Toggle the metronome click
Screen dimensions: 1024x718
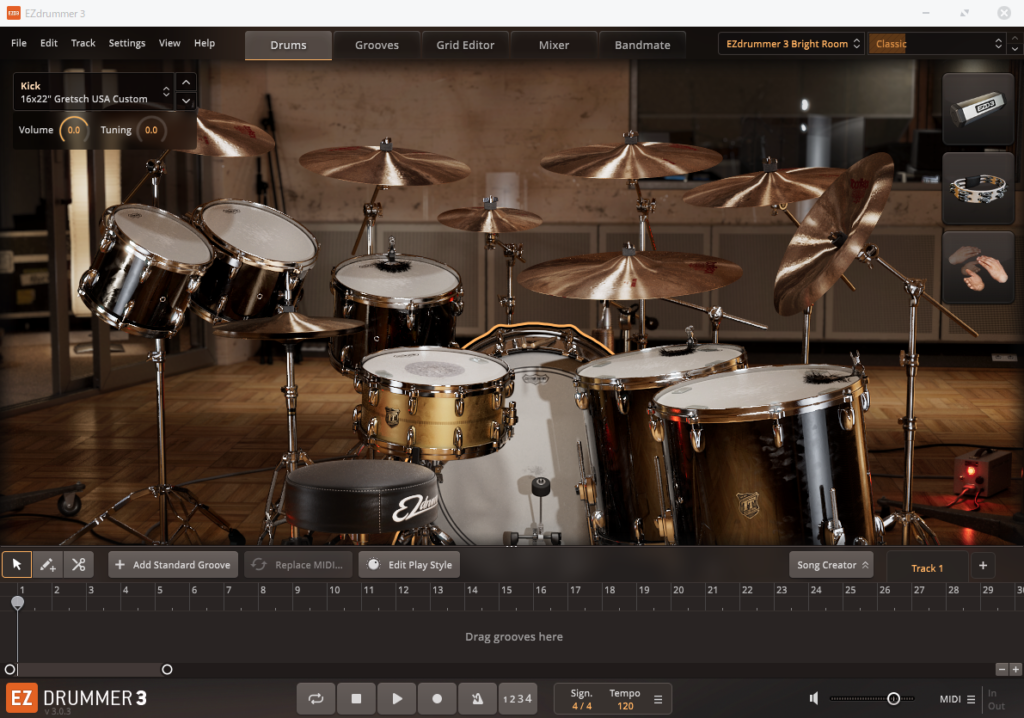(477, 699)
